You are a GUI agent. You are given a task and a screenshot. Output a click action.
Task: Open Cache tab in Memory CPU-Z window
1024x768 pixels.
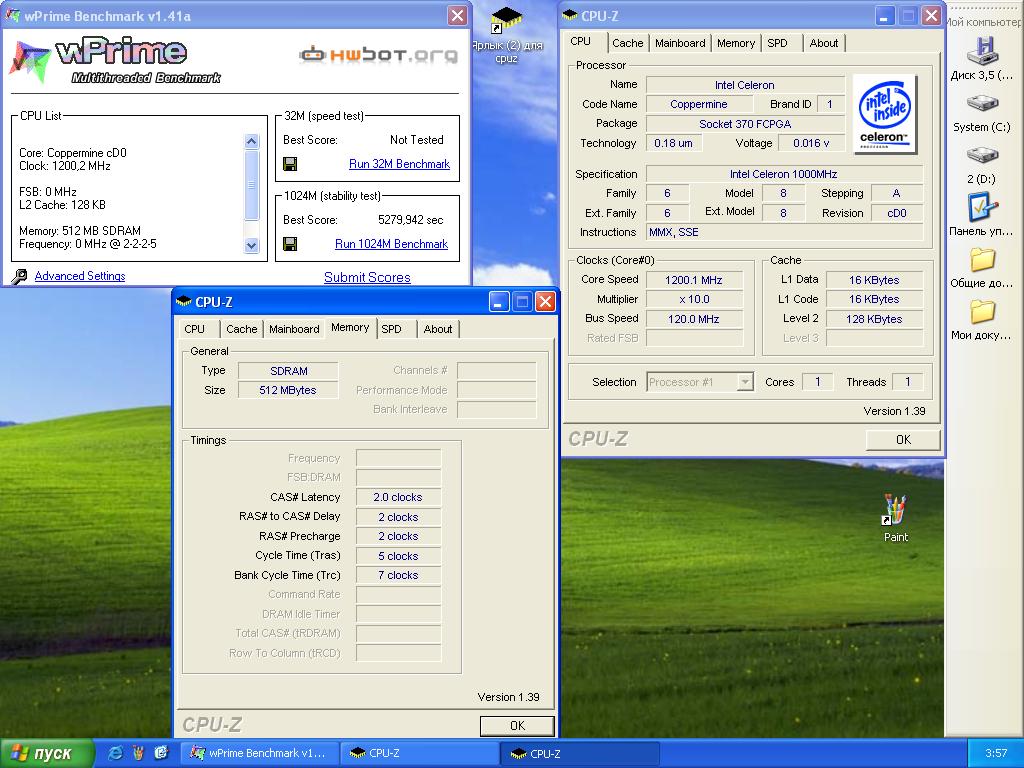coord(242,329)
